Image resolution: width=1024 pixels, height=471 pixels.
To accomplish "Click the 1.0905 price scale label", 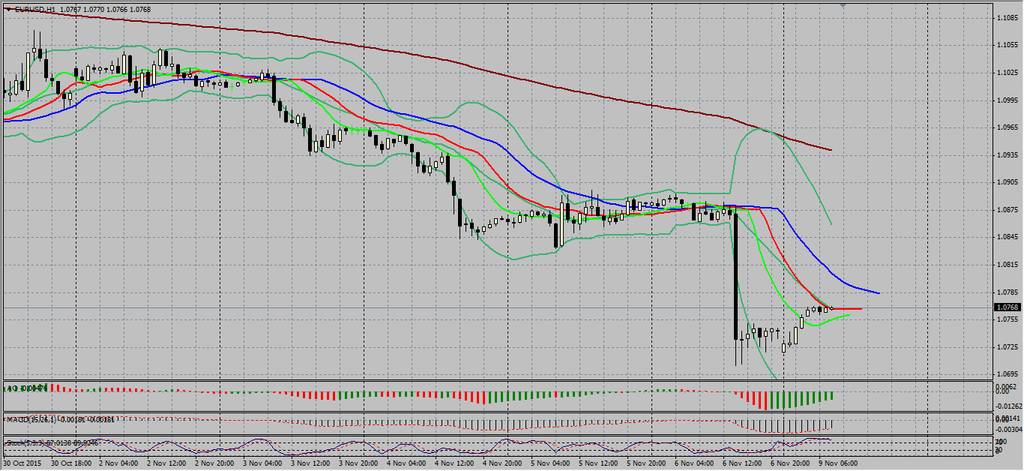I will coord(1006,182).
